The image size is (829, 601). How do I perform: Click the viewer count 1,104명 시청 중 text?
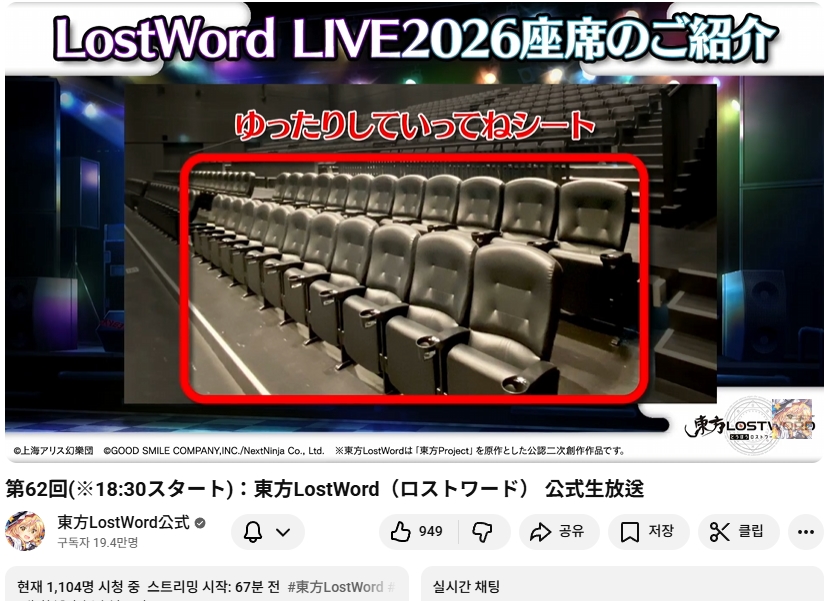tap(78, 587)
